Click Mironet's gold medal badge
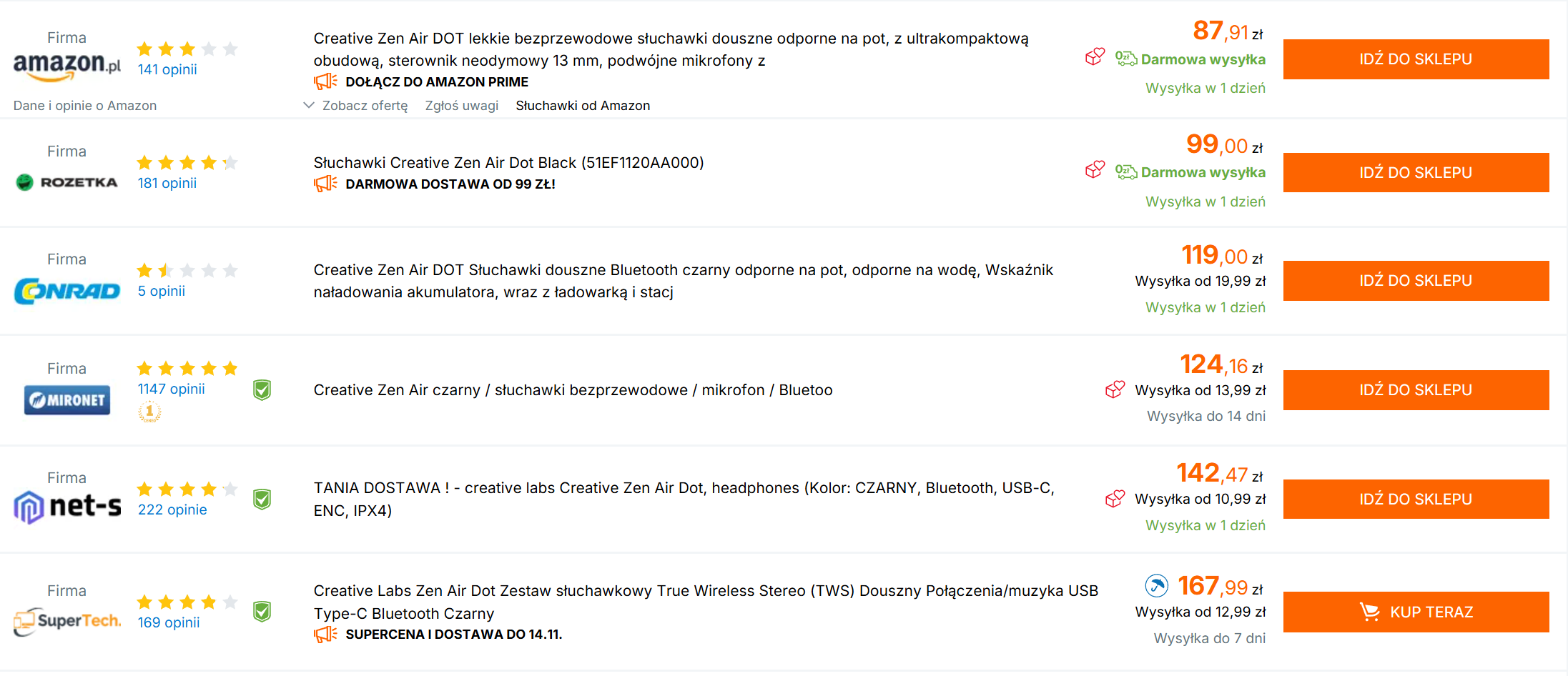 (x=149, y=412)
